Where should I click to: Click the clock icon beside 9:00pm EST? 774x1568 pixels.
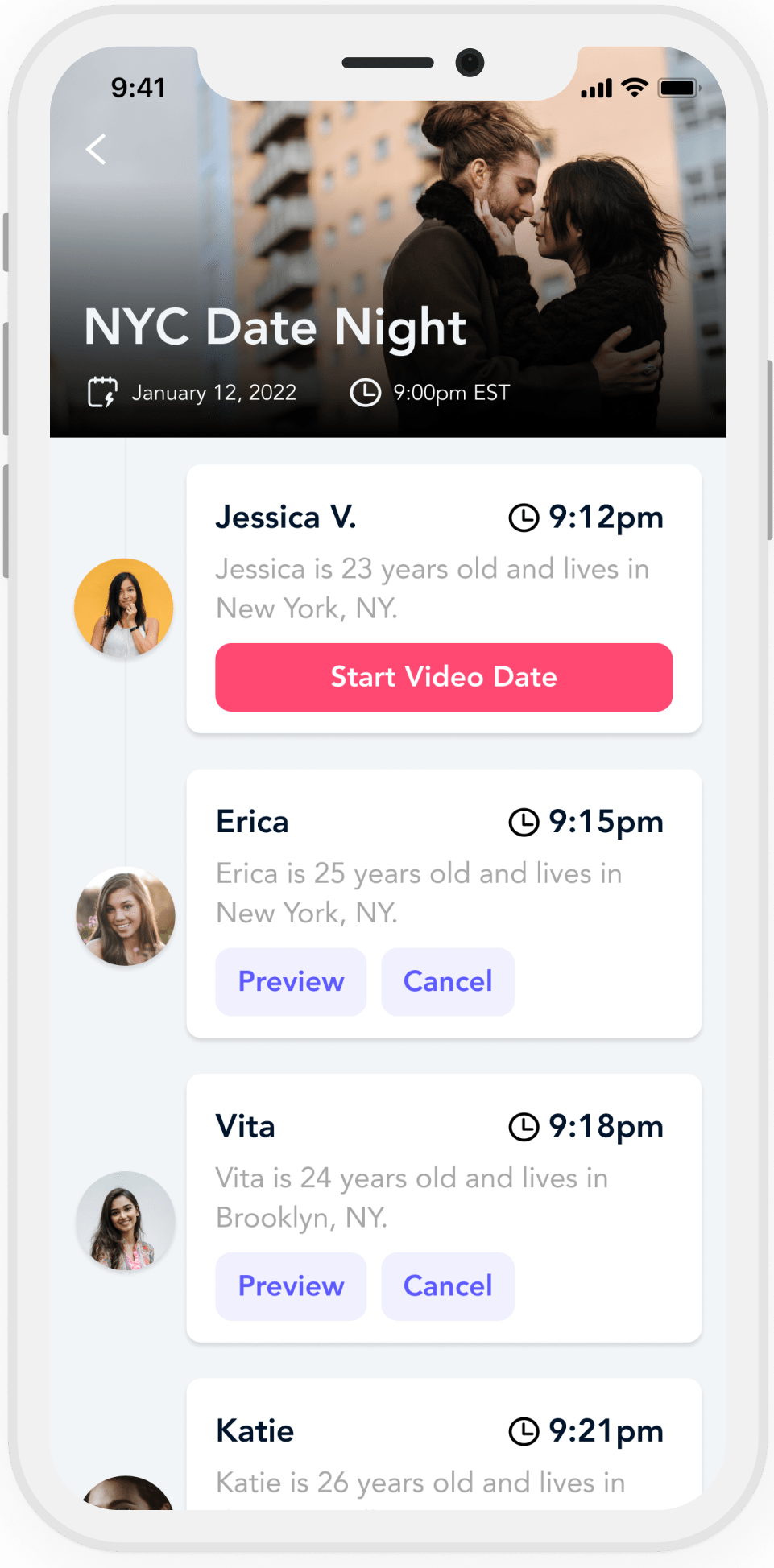366,392
